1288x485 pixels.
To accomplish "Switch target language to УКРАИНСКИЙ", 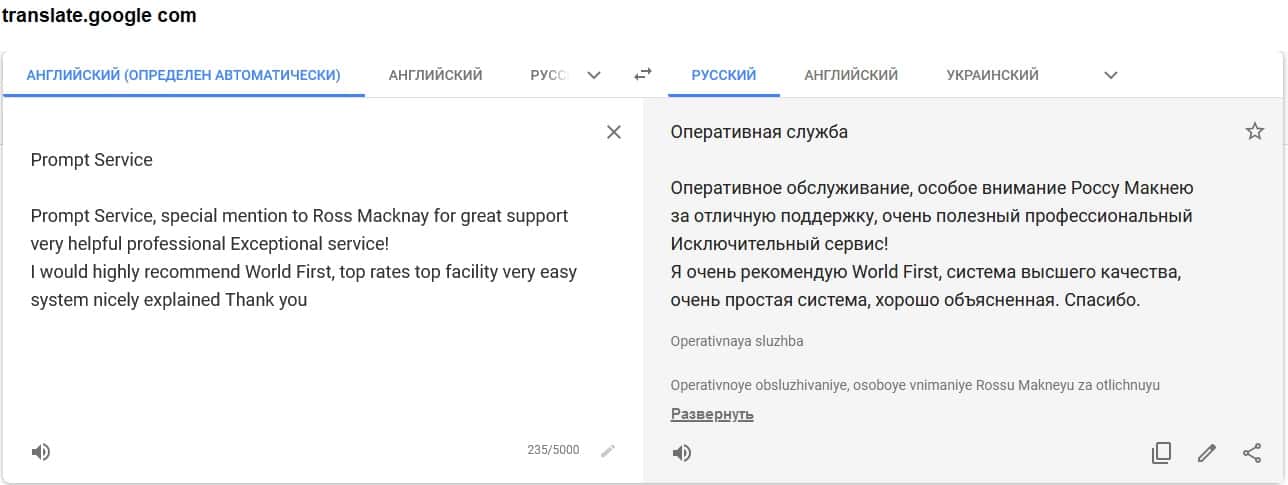I will (x=992, y=75).
